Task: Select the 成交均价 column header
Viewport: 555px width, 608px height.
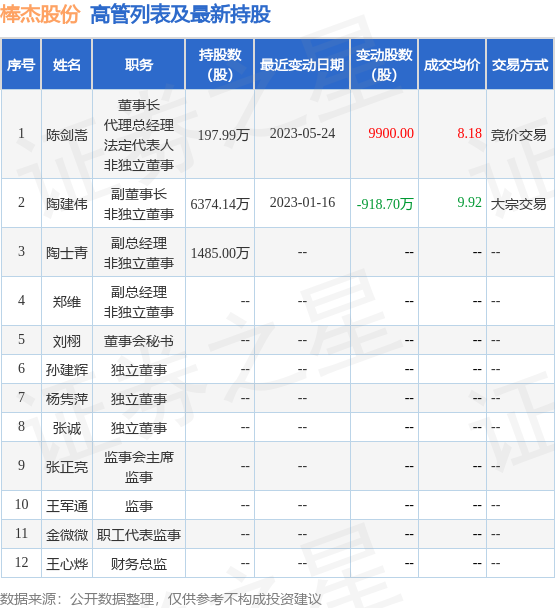Action: coord(452,64)
